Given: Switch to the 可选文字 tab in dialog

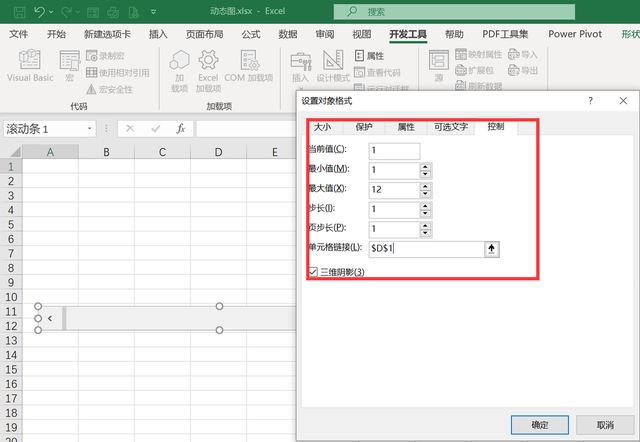Looking at the screenshot, I should 451,127.
